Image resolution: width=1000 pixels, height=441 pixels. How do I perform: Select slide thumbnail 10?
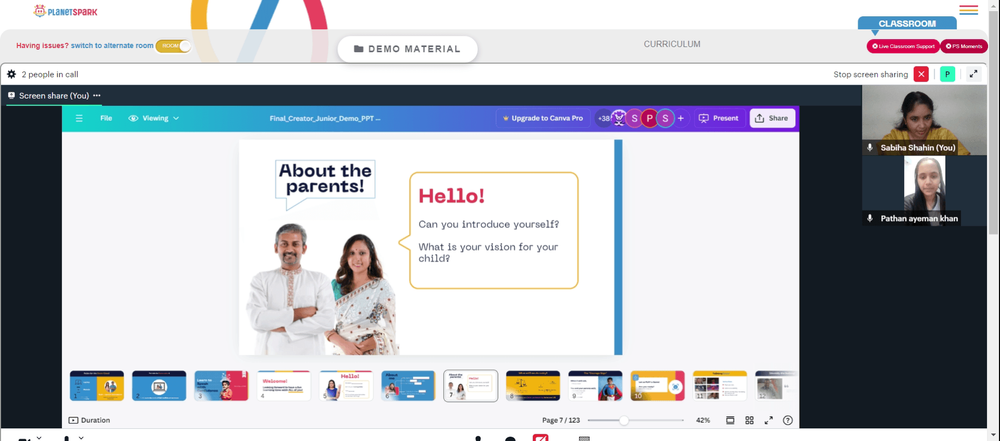click(658, 385)
